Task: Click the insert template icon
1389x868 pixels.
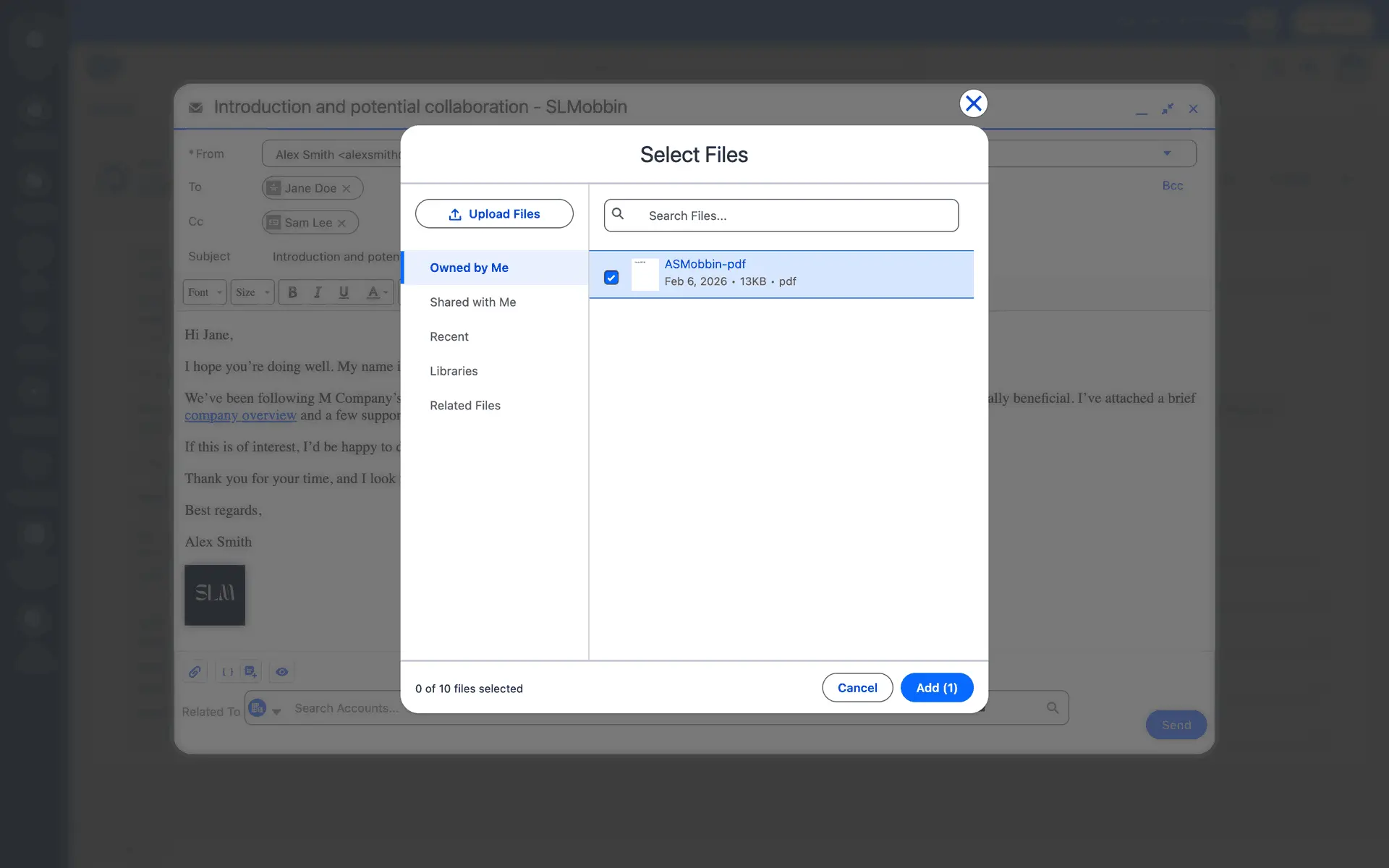Action: tap(250, 672)
